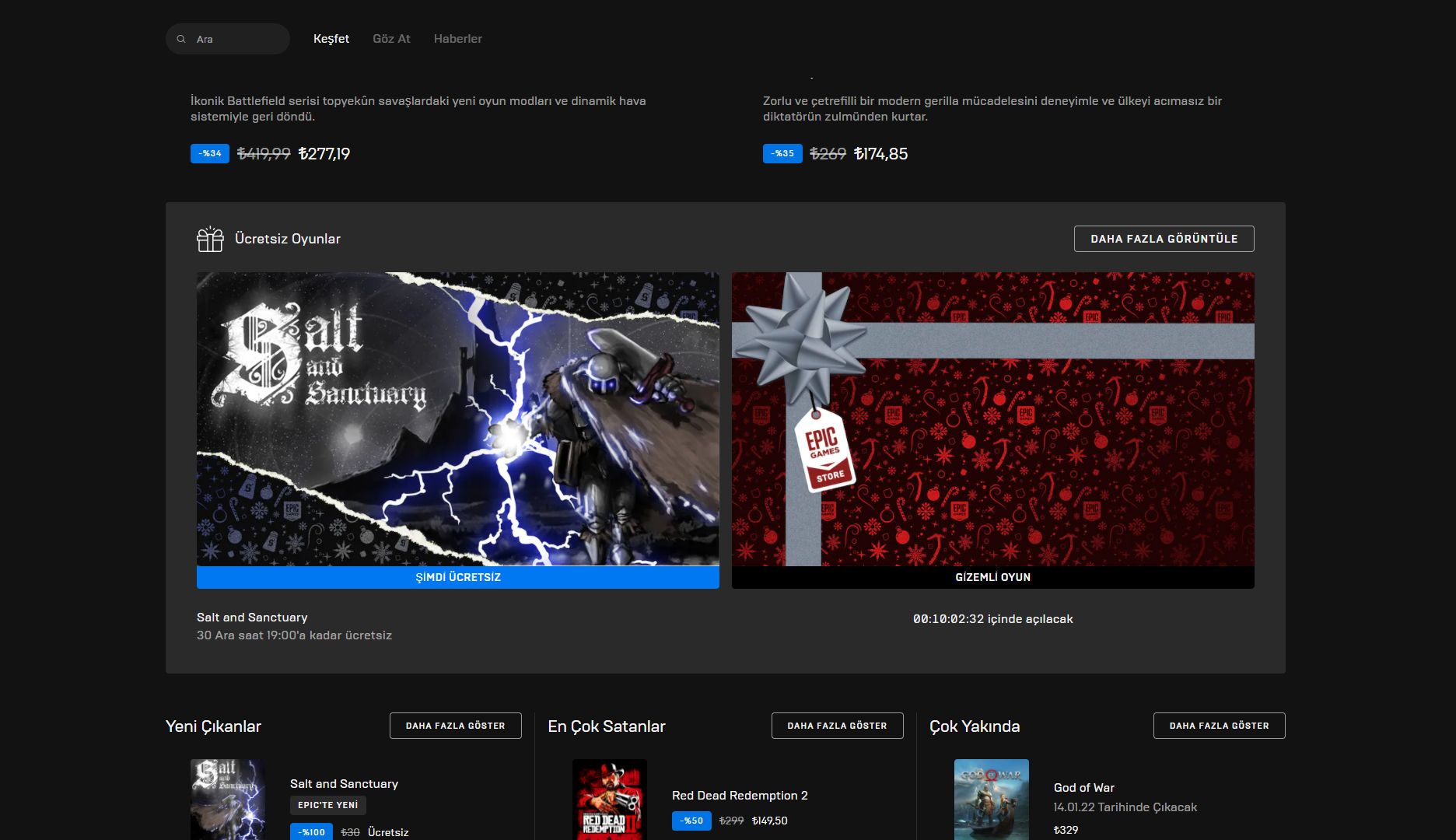The image size is (1456, 840).
Task: Click the Epic Games tag on the mystery banner
Action: (x=826, y=451)
